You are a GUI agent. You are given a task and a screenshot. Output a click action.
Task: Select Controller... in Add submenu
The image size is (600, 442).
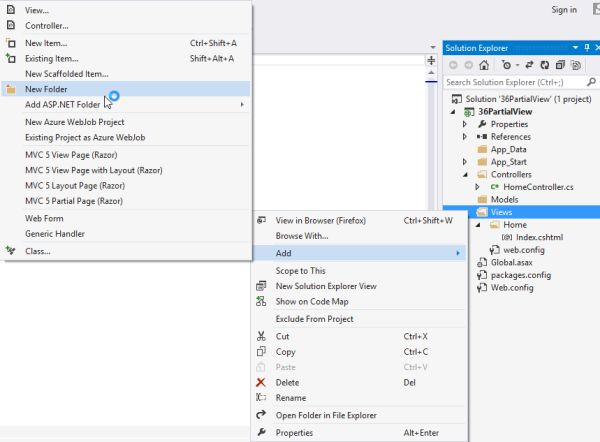(x=47, y=26)
